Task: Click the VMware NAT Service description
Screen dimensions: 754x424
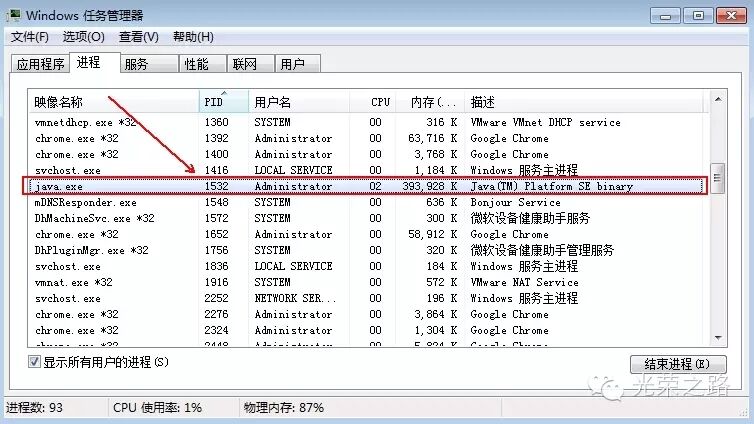Action: [524, 282]
